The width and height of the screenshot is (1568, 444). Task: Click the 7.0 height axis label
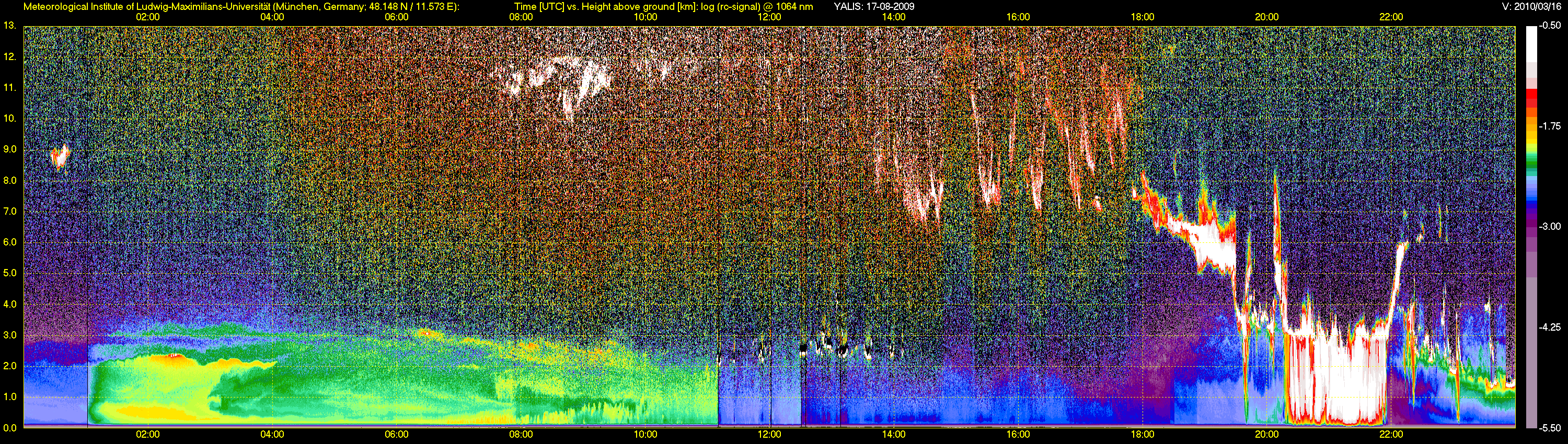(9, 211)
